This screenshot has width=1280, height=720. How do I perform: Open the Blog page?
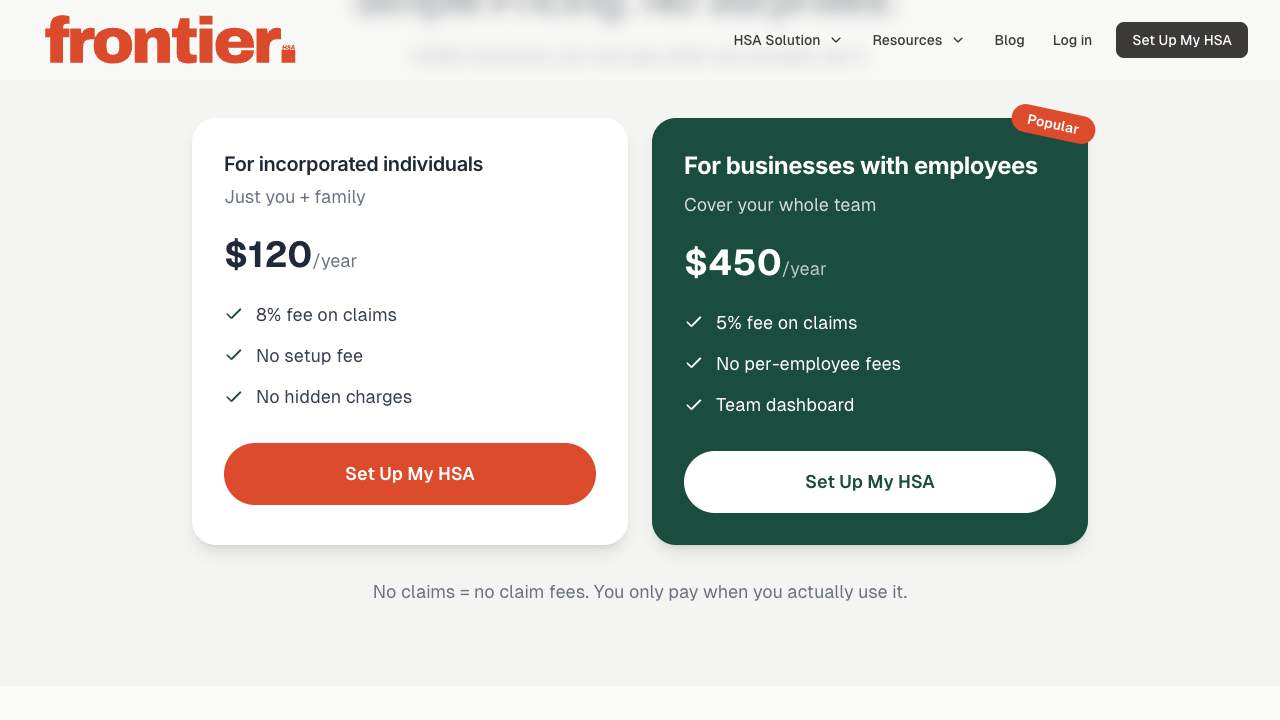coord(1009,40)
